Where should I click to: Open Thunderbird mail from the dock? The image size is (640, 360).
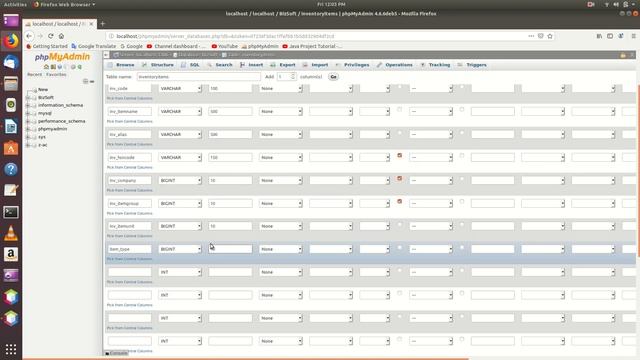(x=11, y=62)
